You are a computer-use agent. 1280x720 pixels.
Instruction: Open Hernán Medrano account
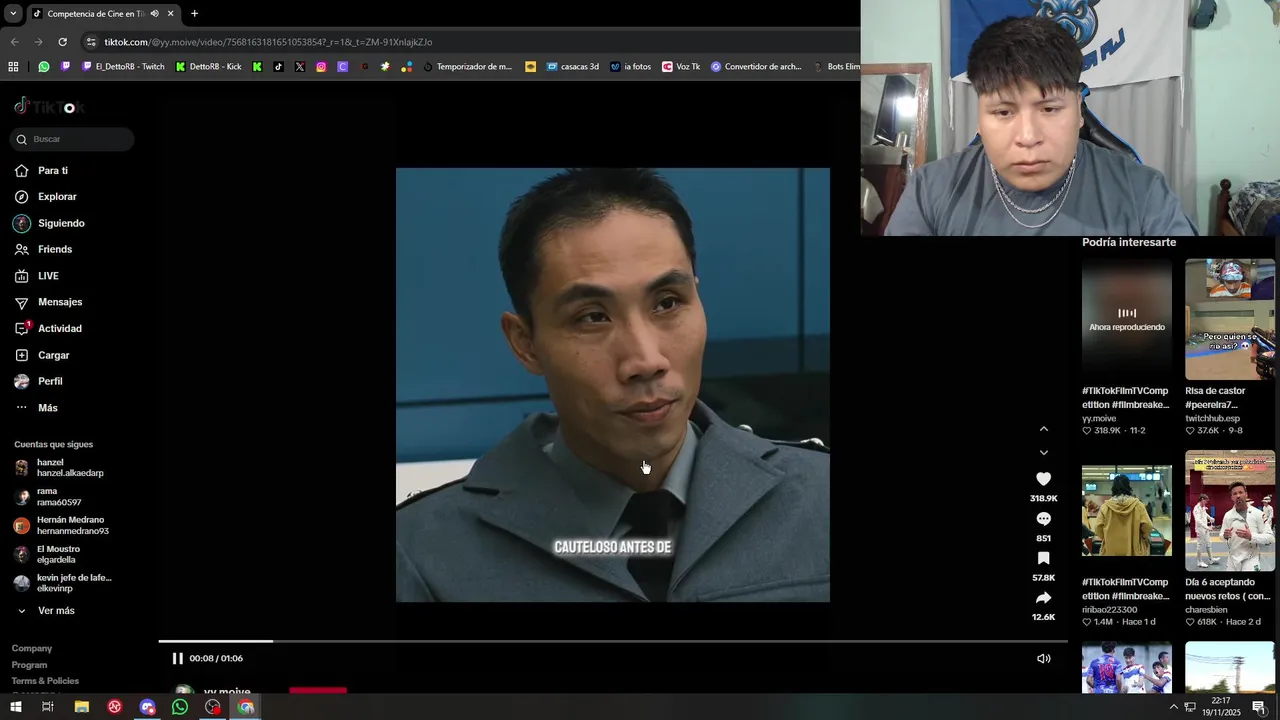point(60,526)
